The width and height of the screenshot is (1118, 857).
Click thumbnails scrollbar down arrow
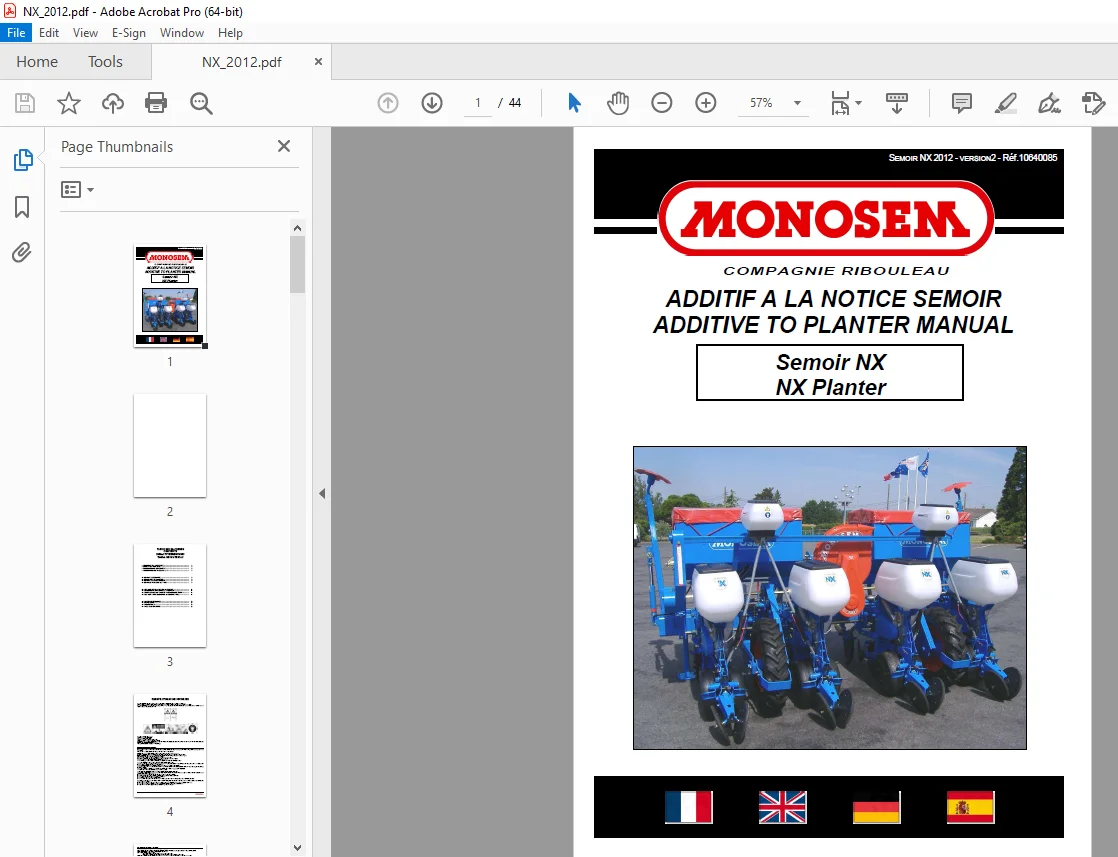coord(297,848)
